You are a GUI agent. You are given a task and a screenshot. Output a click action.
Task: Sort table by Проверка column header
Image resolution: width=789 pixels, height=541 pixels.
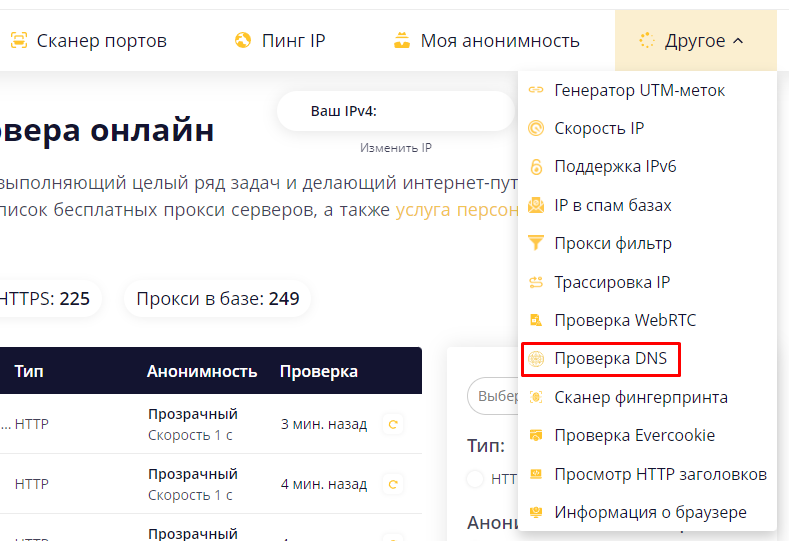click(319, 371)
